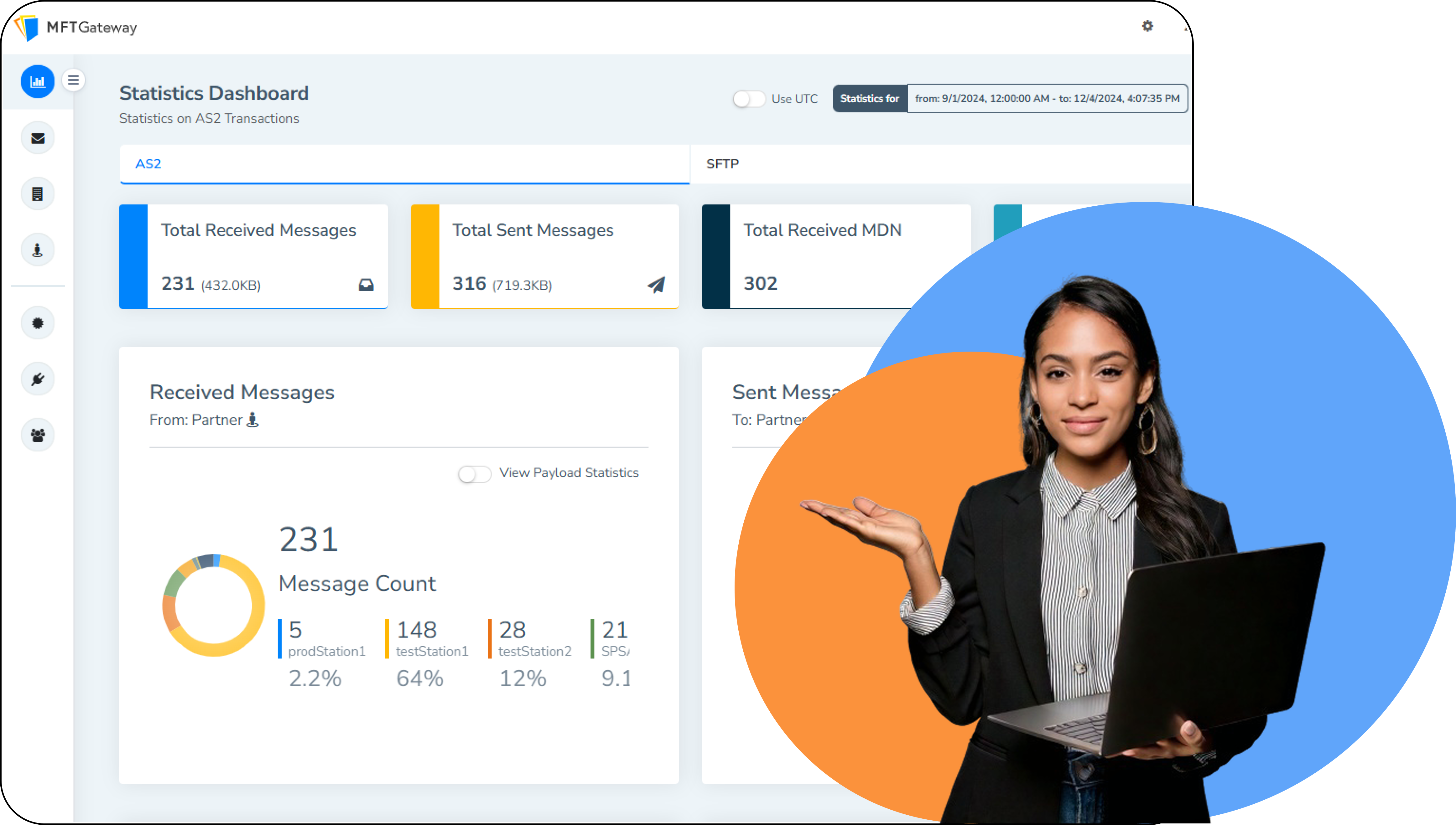Click partner icon next to From: Partner
1456x825 pixels.
[x=253, y=420]
